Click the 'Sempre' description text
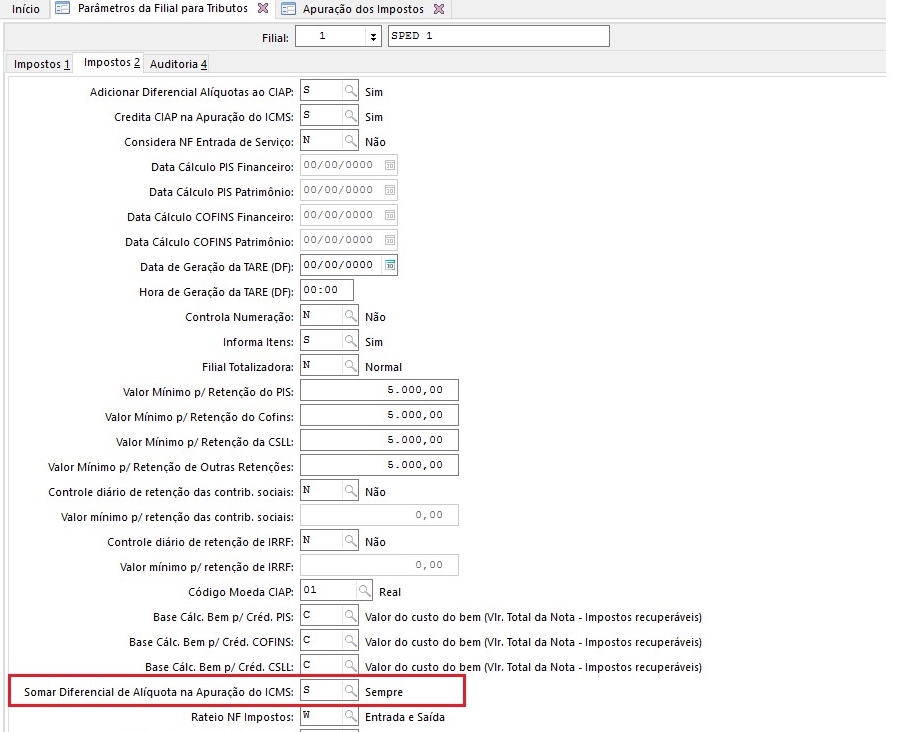The width and height of the screenshot is (909, 732). click(384, 692)
